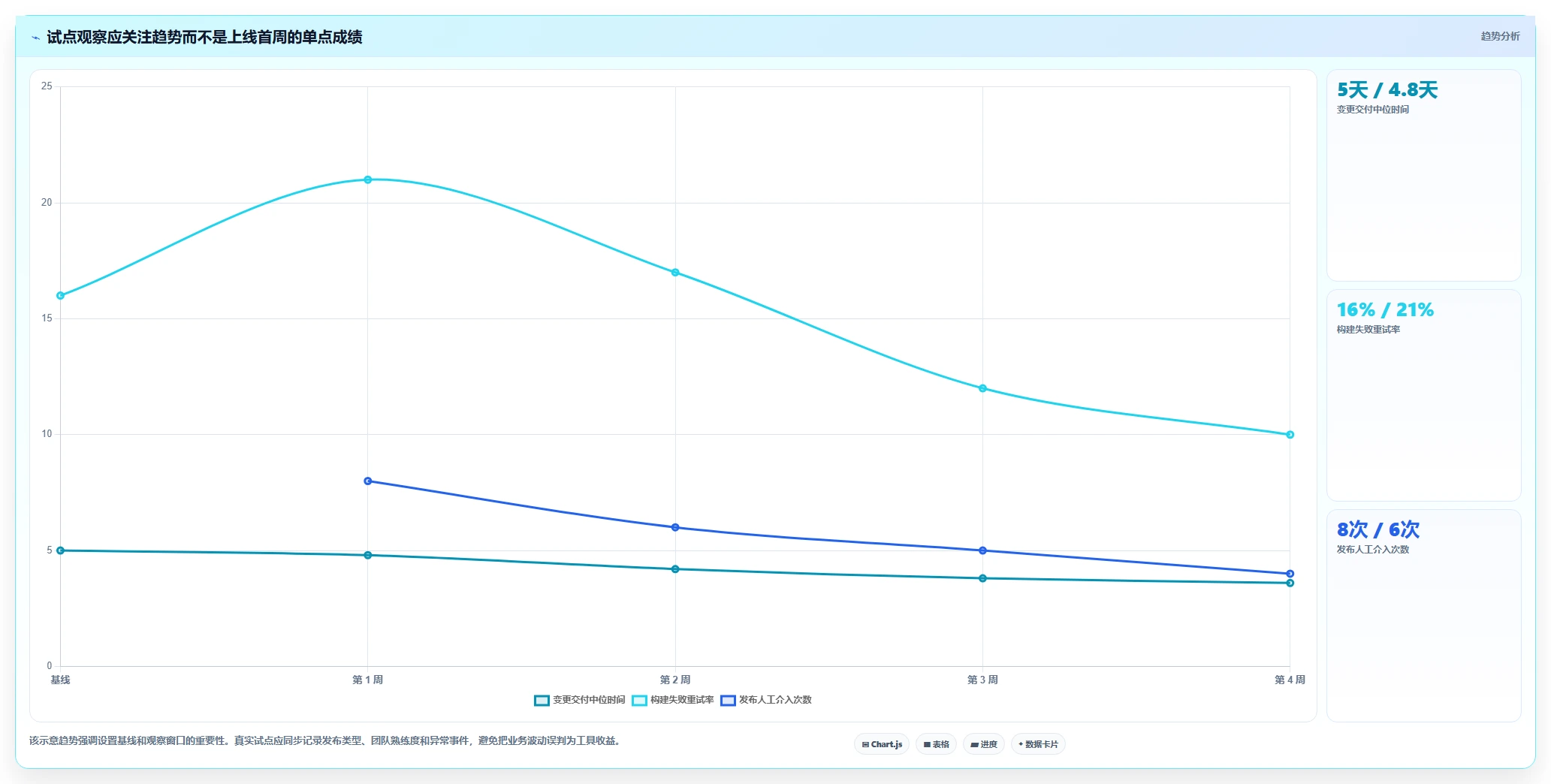Click the 数据卡片 tag chip
Screen dimensions: 1551x784
click(x=1038, y=744)
